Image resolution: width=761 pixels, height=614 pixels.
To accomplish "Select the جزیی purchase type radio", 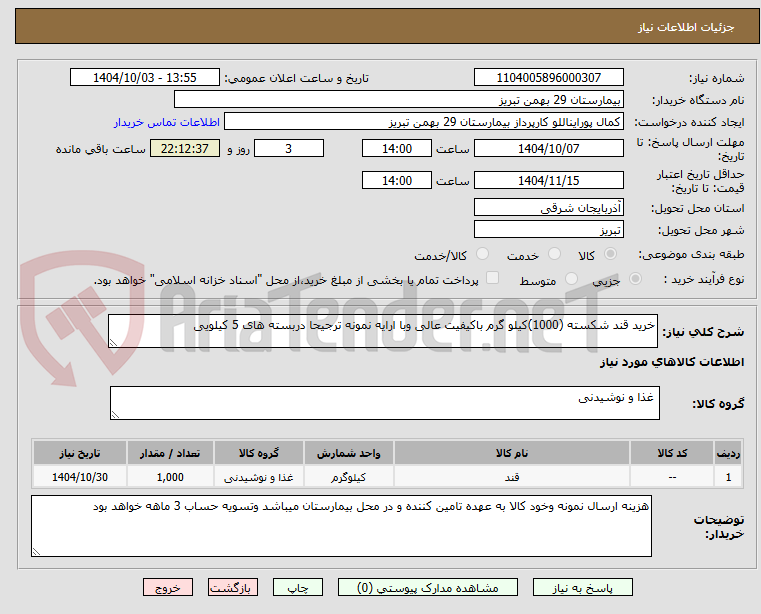I will click(x=635, y=279).
